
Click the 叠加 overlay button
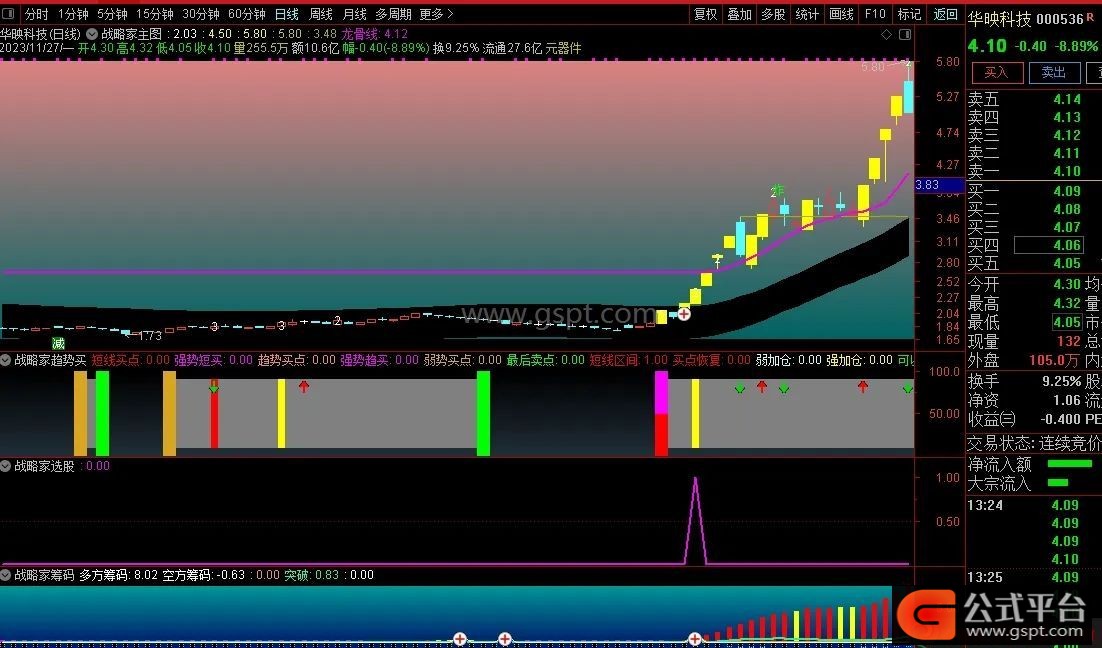(739, 14)
